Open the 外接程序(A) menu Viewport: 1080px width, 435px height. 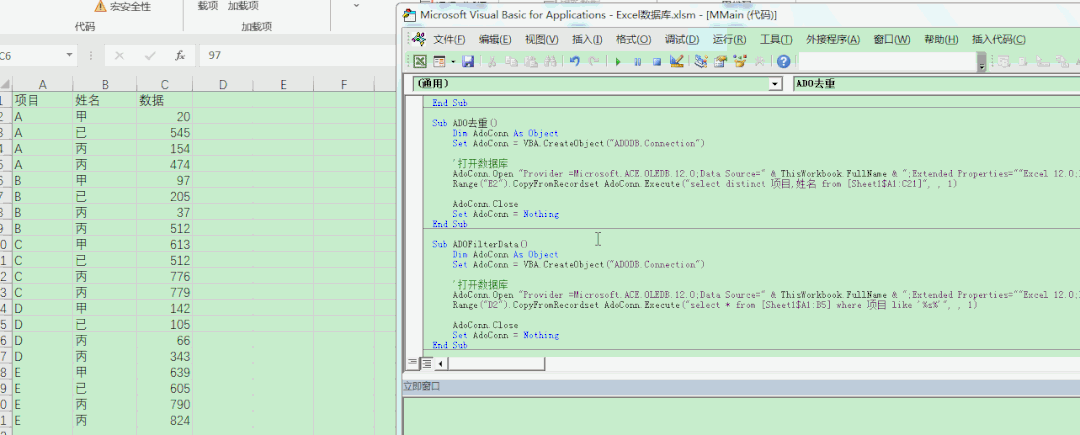click(x=833, y=39)
